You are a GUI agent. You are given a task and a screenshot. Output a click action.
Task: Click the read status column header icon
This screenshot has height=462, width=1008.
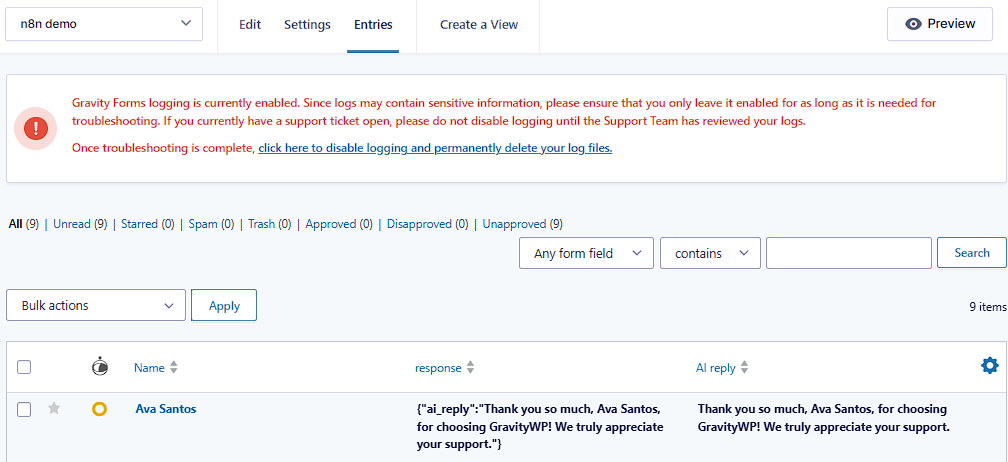(x=99, y=367)
